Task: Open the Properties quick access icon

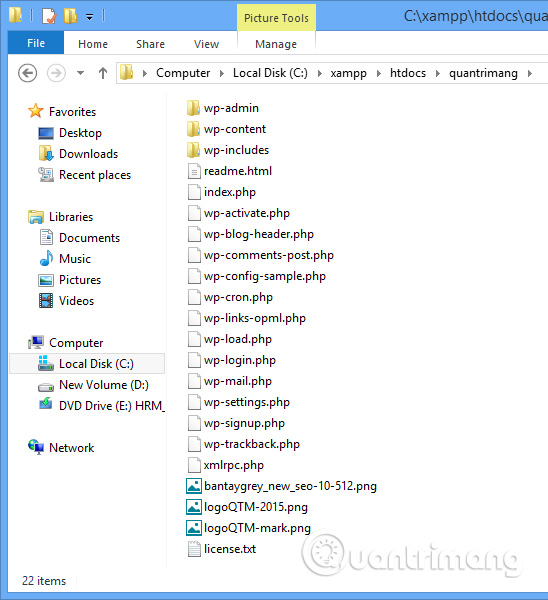Action: tap(49, 16)
